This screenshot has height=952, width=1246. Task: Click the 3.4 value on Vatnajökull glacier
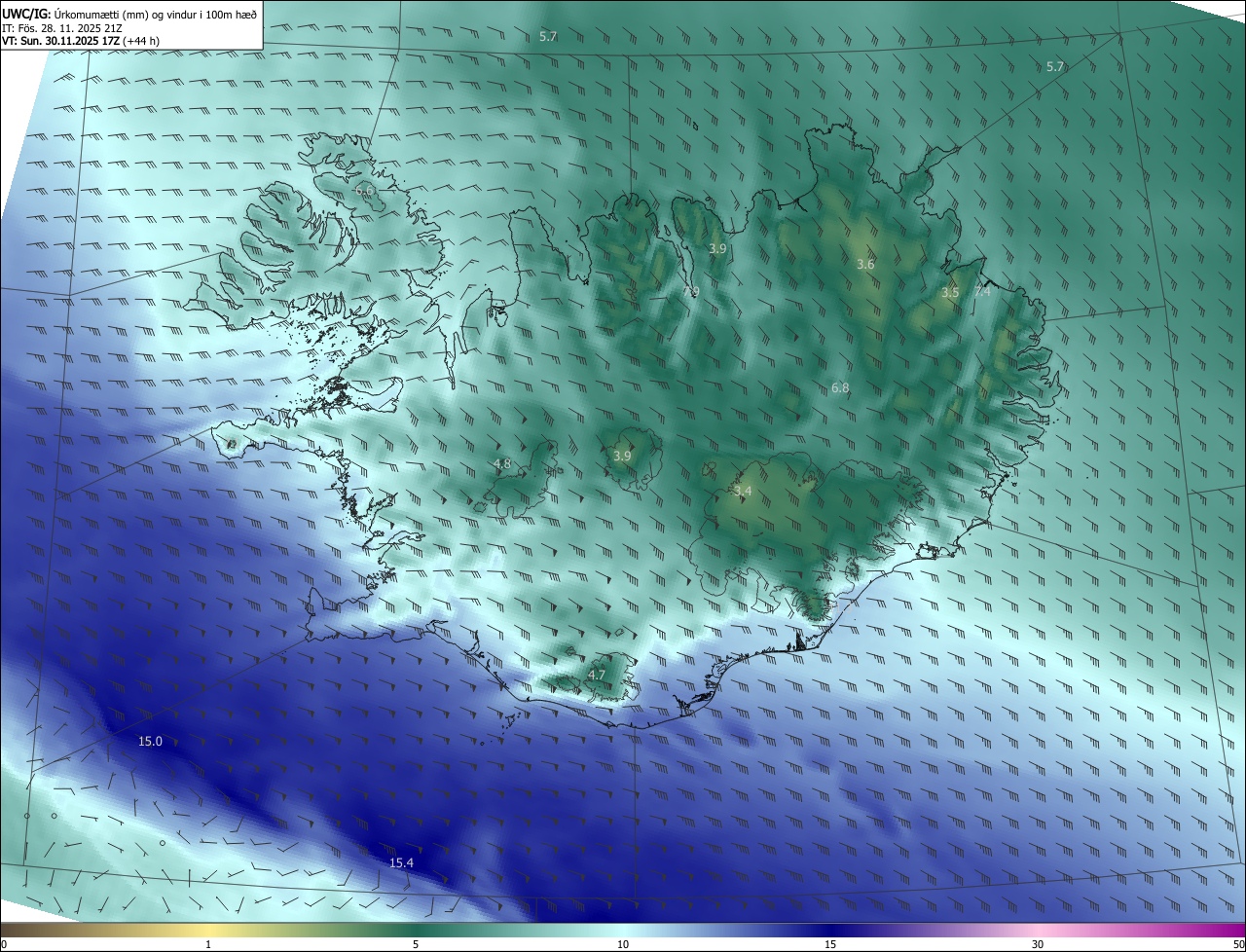point(743,492)
